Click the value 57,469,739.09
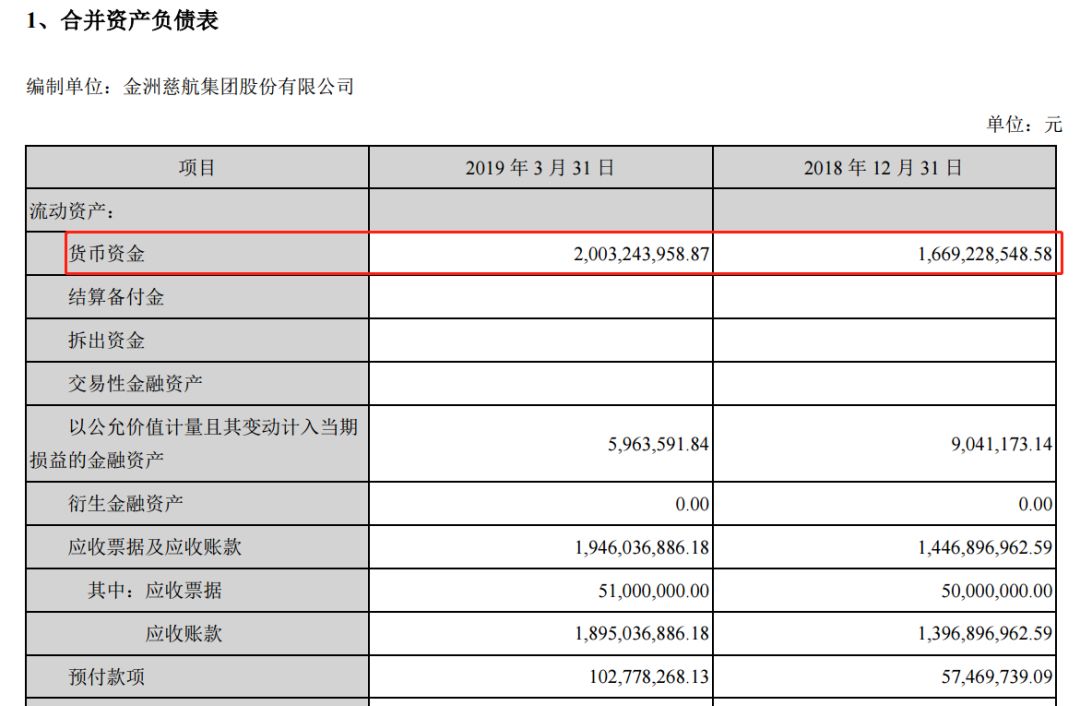The width and height of the screenshot is (1080, 706). pos(997,678)
